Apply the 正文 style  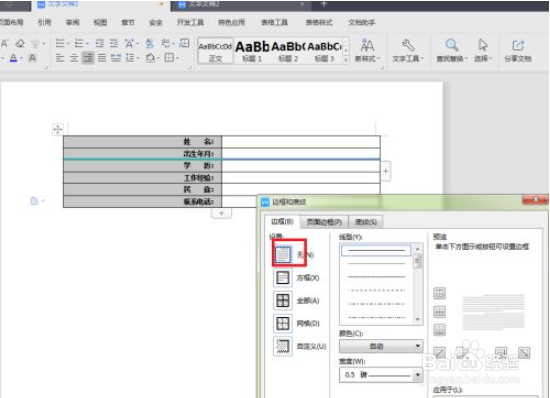point(215,51)
